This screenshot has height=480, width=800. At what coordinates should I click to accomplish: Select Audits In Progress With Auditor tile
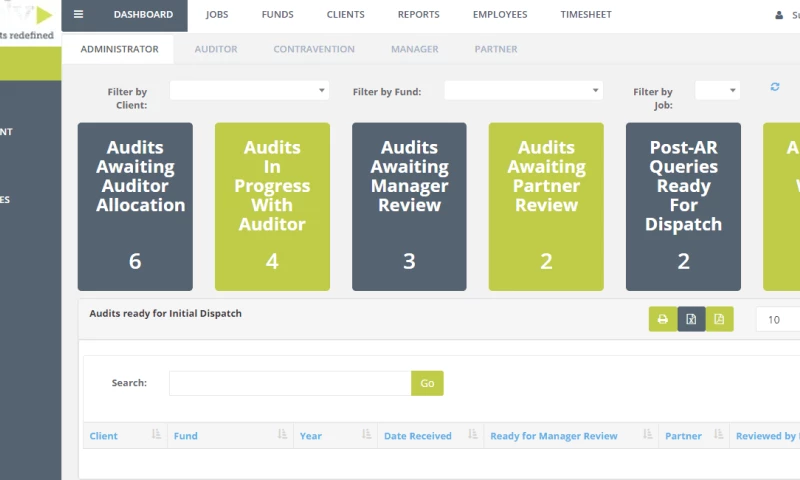(272, 207)
